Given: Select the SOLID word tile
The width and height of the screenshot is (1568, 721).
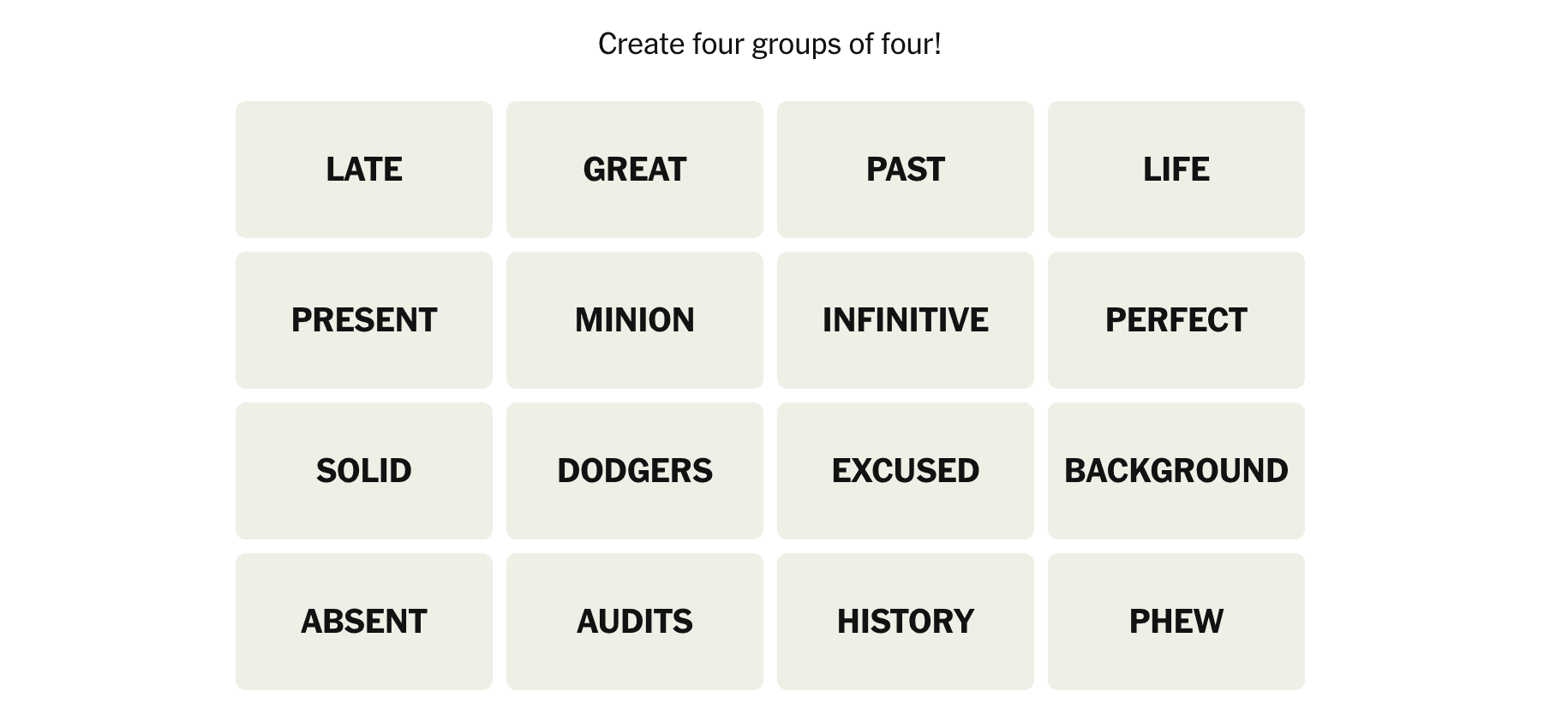Looking at the screenshot, I should (x=363, y=471).
